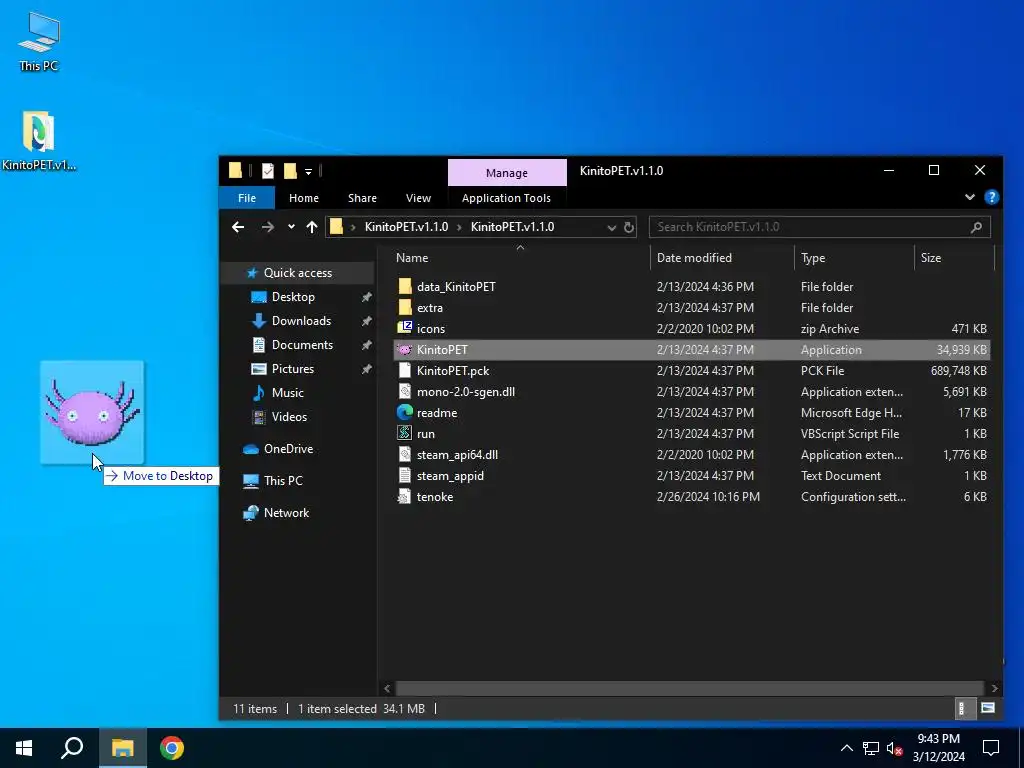Show hidden tray icons chevron
Image resolution: width=1024 pixels, height=768 pixels.
[x=846, y=748]
